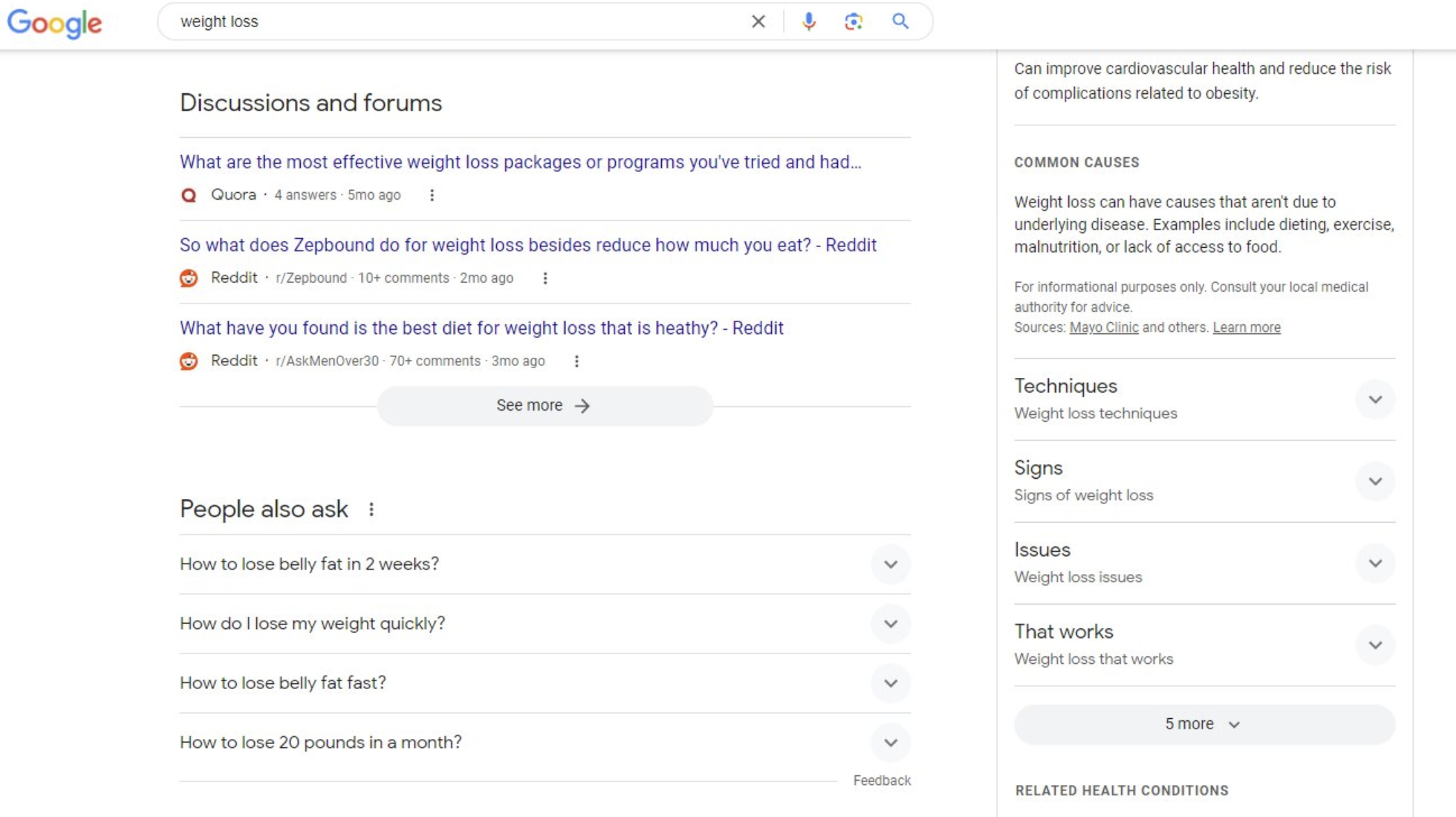1456x817 pixels.
Task: Click the Reddit icon on the Zepbound result
Action: [x=188, y=278]
